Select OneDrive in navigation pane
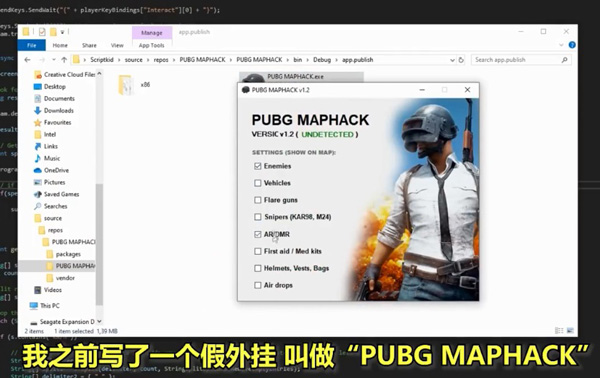Image resolution: width=600 pixels, height=378 pixels. 56,170
